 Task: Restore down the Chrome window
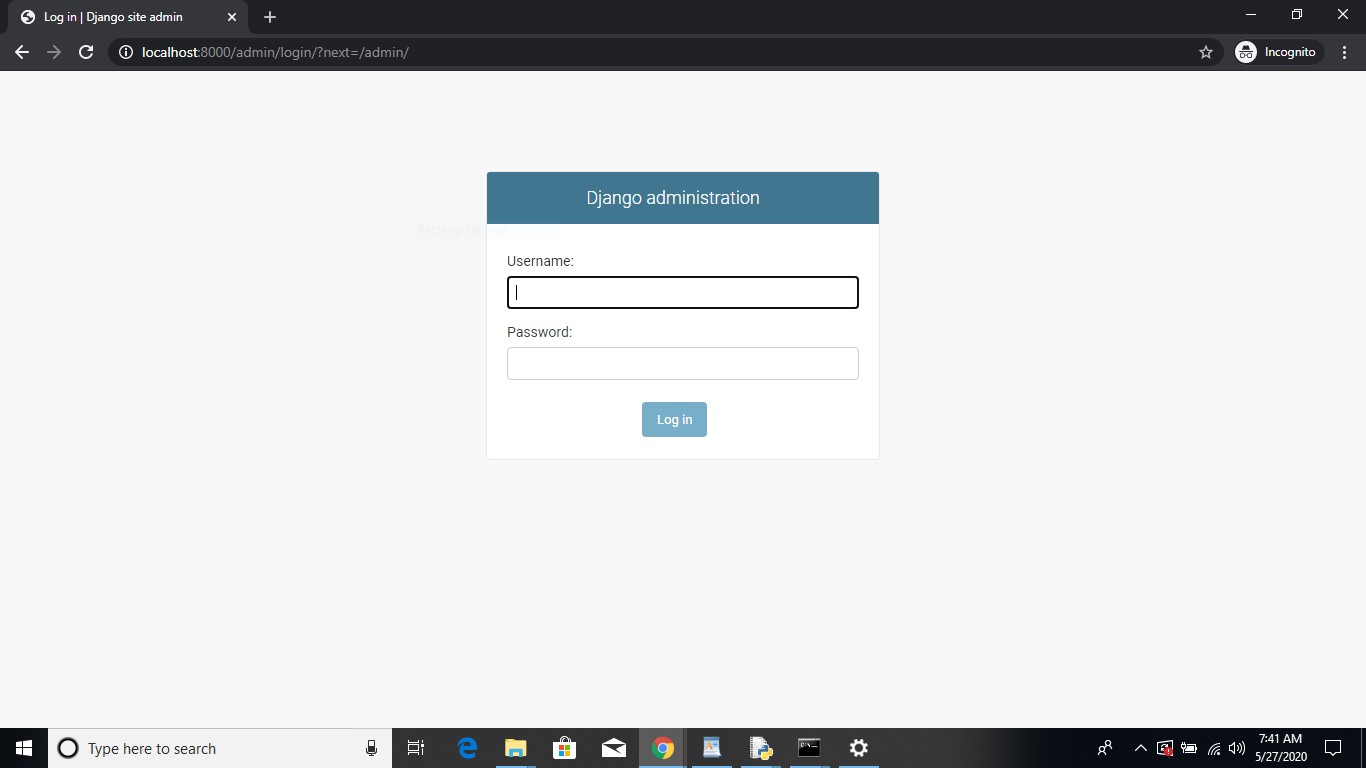point(1297,14)
